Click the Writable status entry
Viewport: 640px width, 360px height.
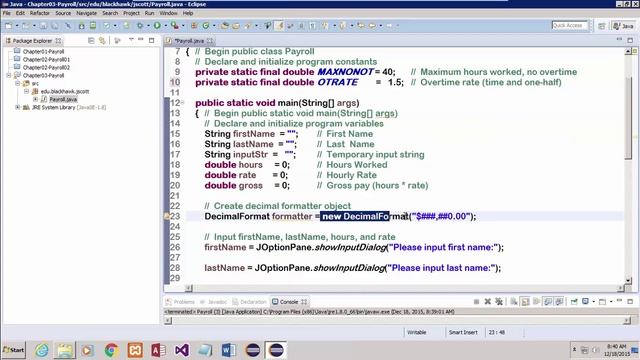[x=416, y=332]
